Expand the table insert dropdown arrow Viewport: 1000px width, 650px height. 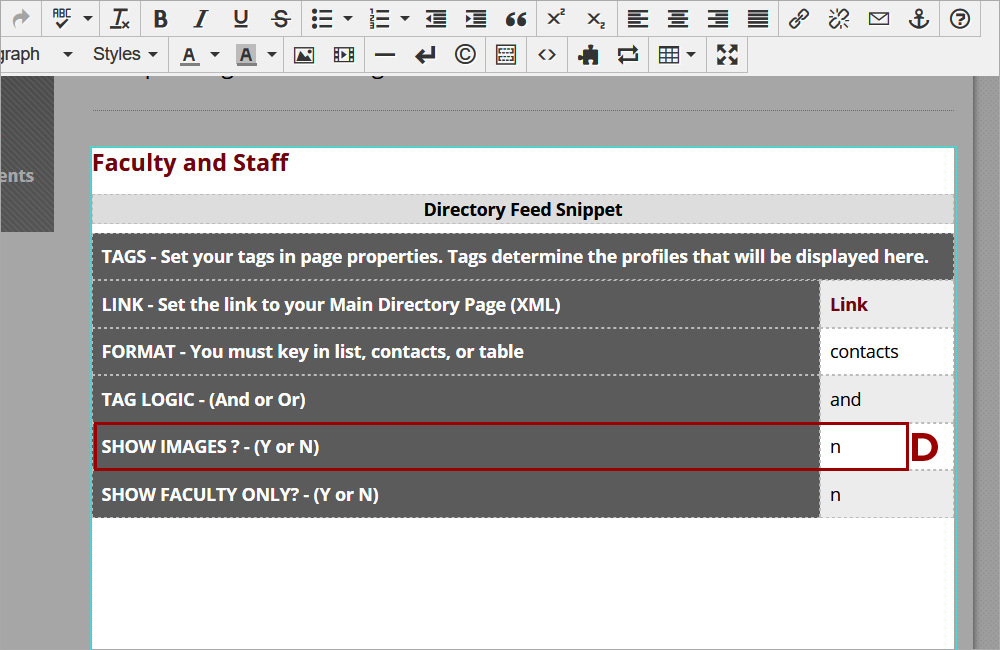click(x=691, y=54)
